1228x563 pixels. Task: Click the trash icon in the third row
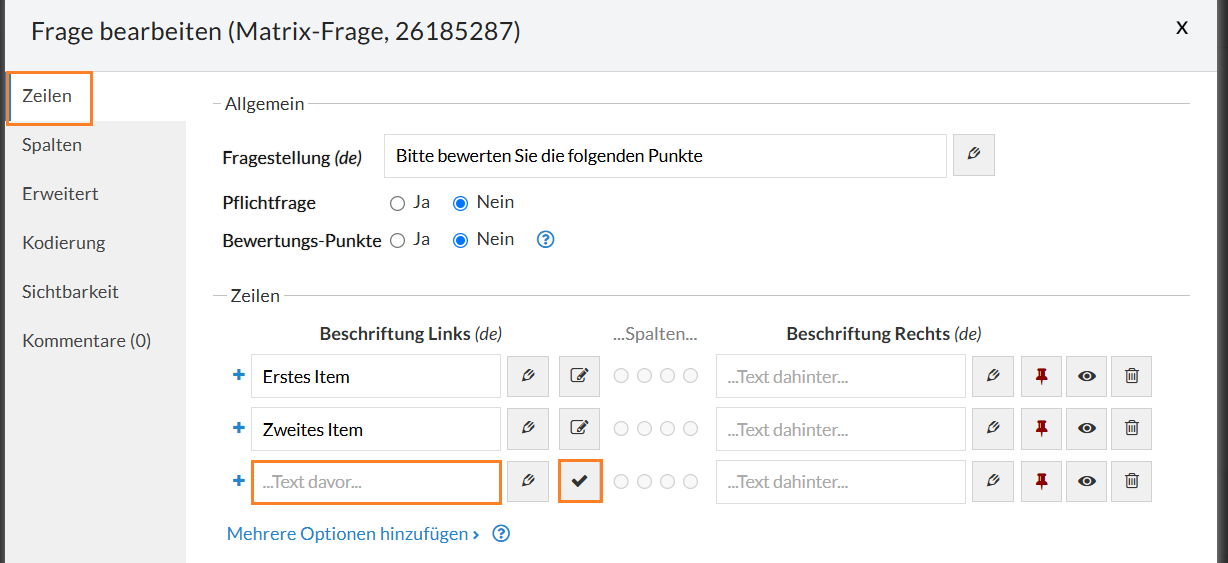point(1131,481)
